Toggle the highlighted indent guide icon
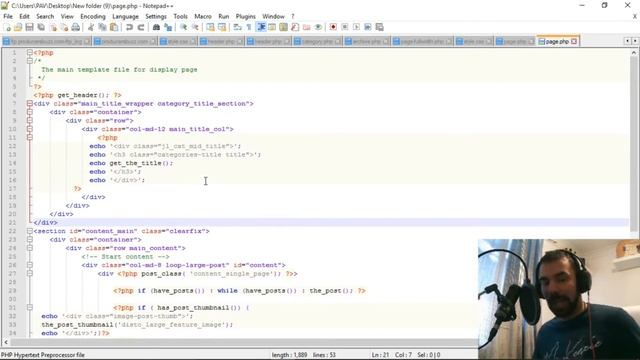 click(261, 27)
